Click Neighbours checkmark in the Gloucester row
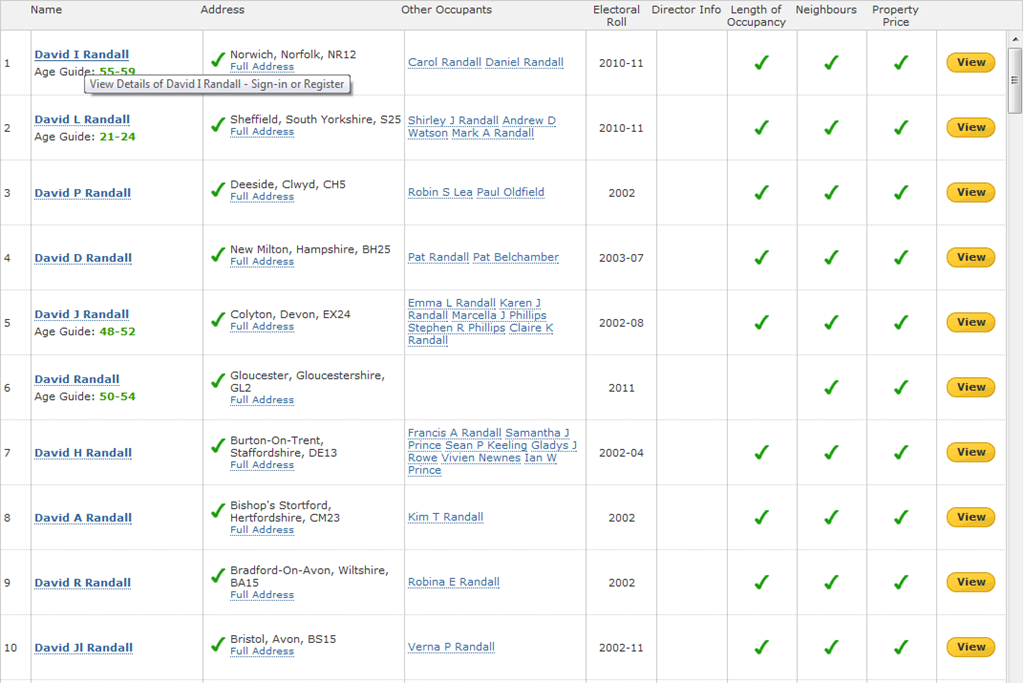This screenshot has width=1024, height=683. click(x=831, y=387)
